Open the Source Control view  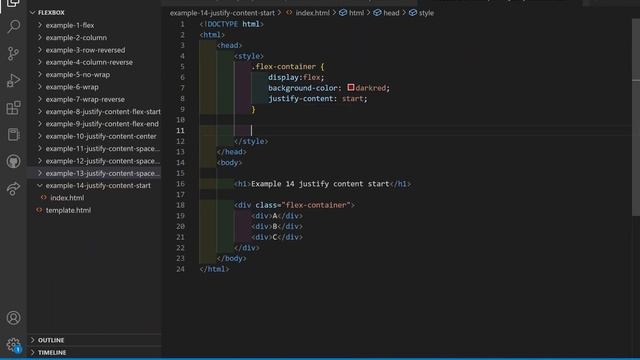(x=13, y=53)
